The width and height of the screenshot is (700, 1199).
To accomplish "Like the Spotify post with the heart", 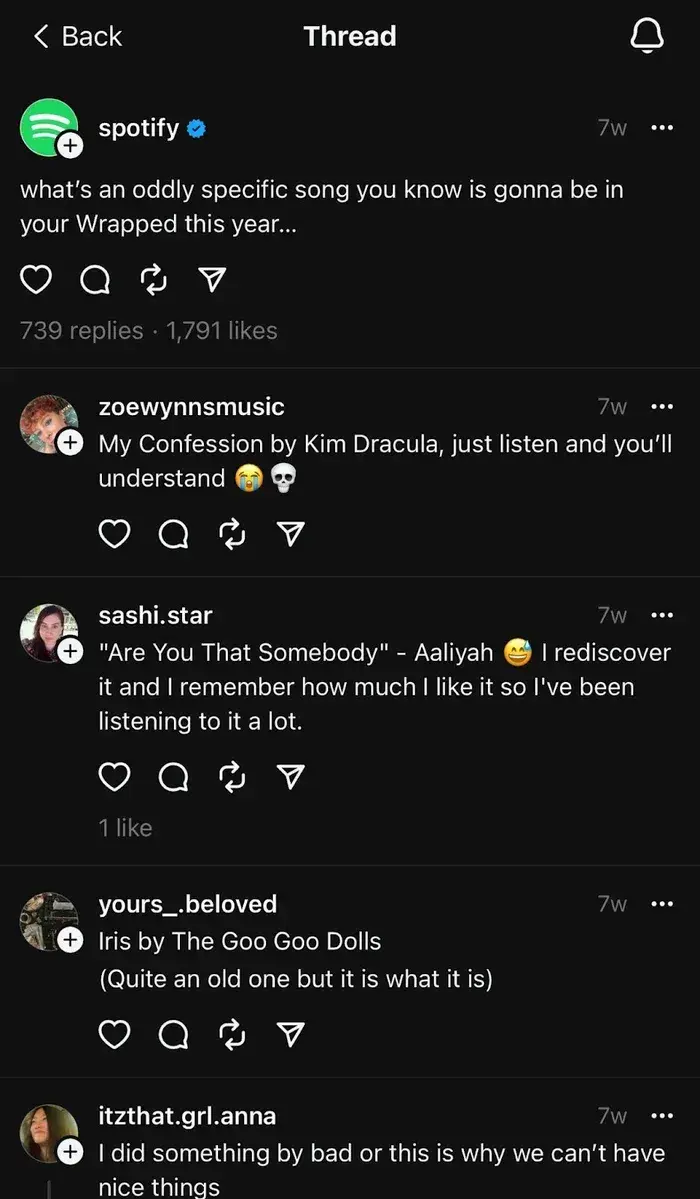I will pyautogui.click(x=36, y=281).
